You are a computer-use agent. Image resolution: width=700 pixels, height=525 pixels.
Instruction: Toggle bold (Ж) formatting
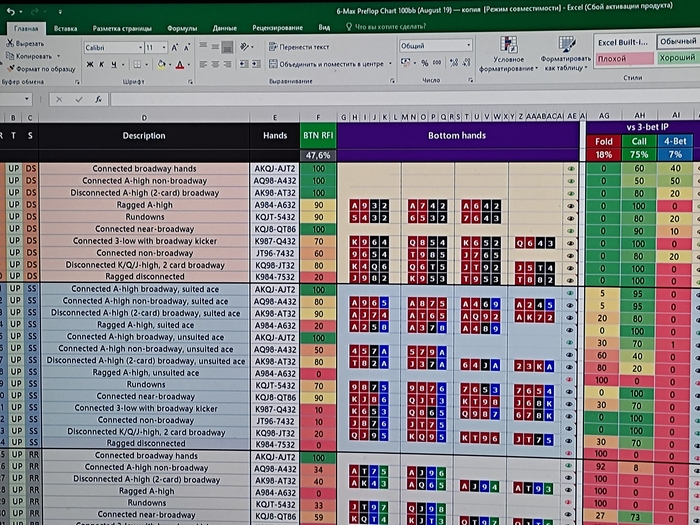pyautogui.click(x=90, y=65)
